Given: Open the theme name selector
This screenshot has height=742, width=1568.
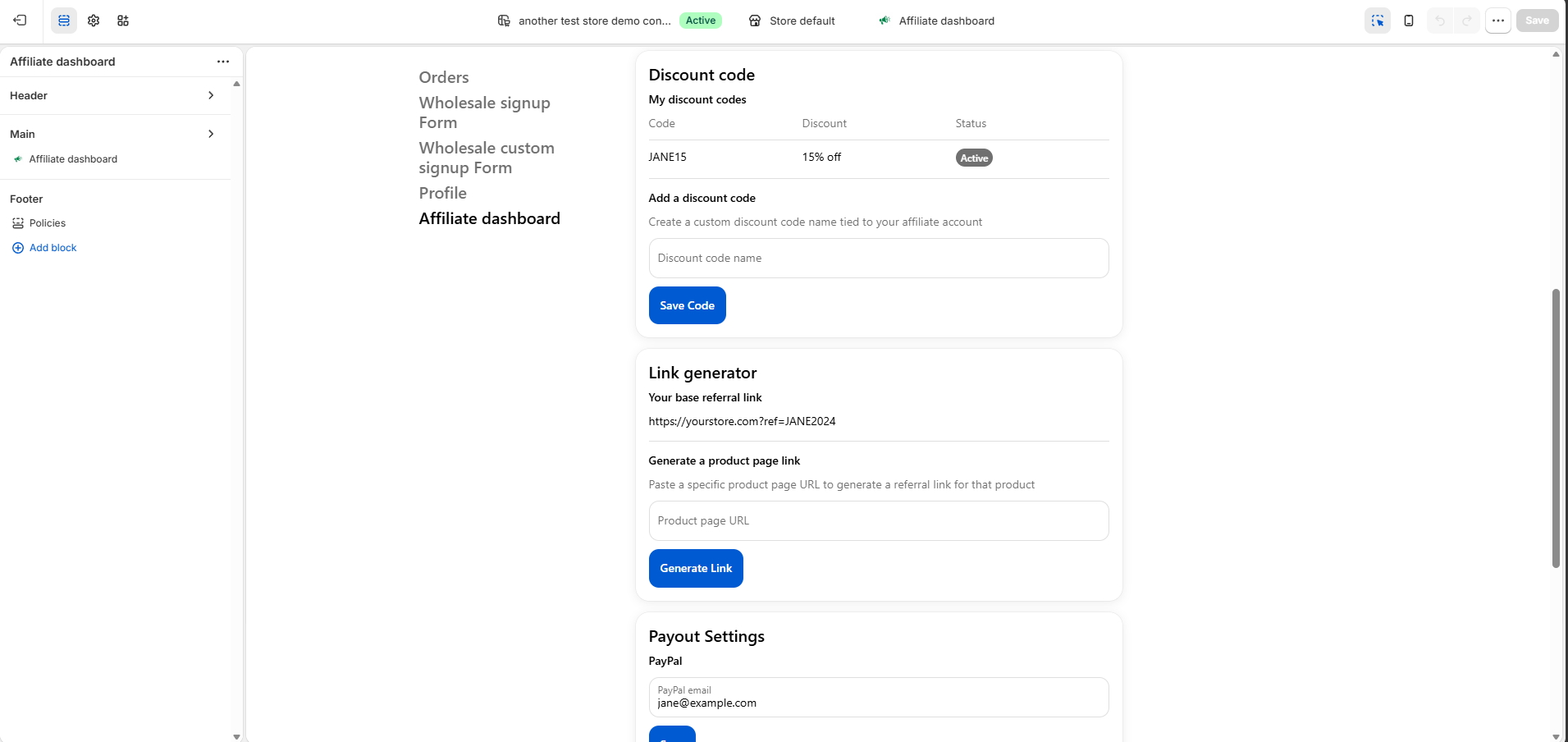Looking at the screenshot, I should click(610, 21).
